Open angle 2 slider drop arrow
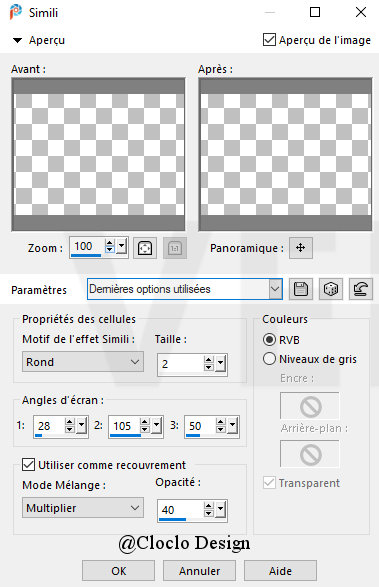 pos(156,426)
